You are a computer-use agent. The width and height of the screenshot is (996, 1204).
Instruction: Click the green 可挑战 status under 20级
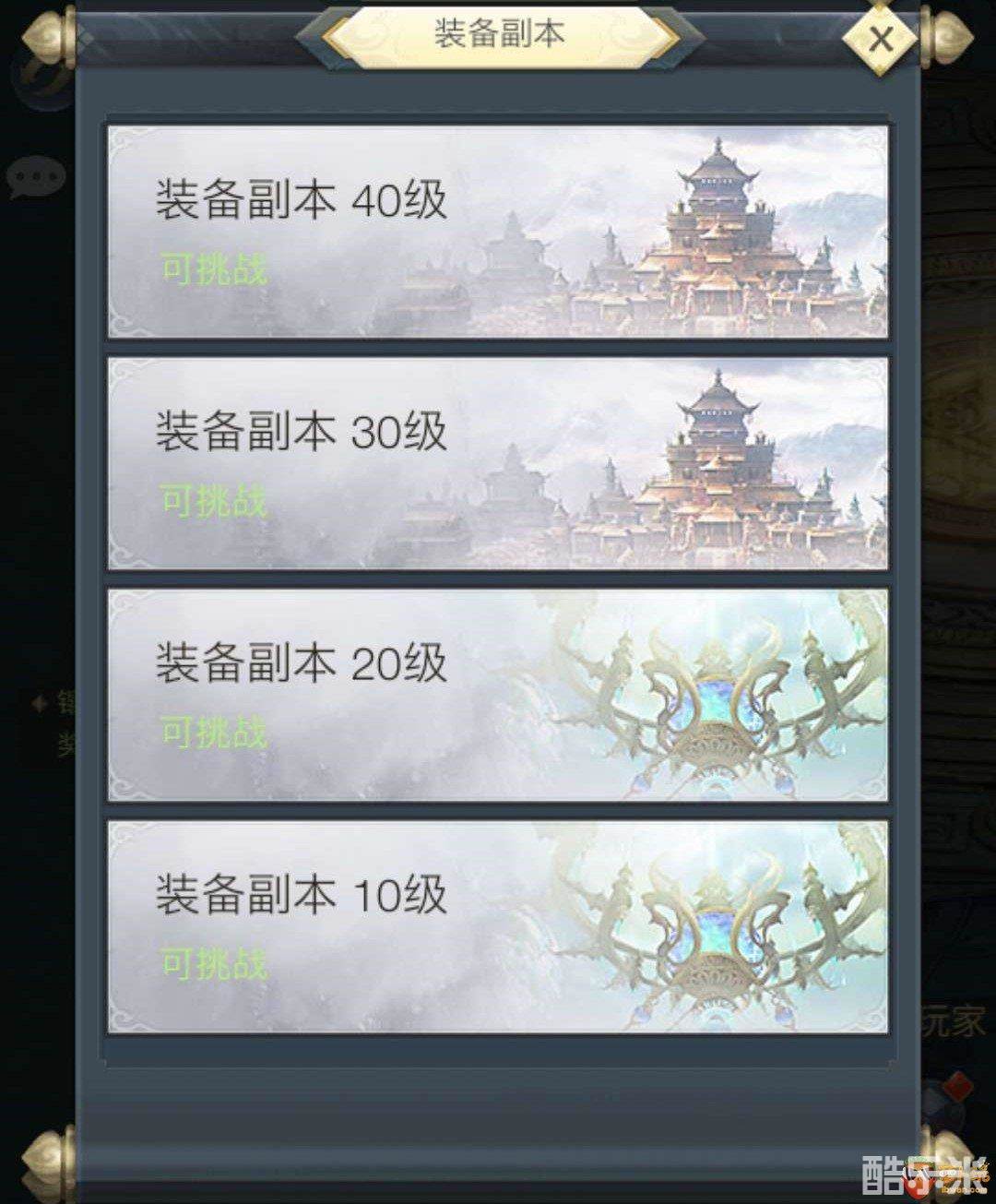pyautogui.click(x=214, y=733)
